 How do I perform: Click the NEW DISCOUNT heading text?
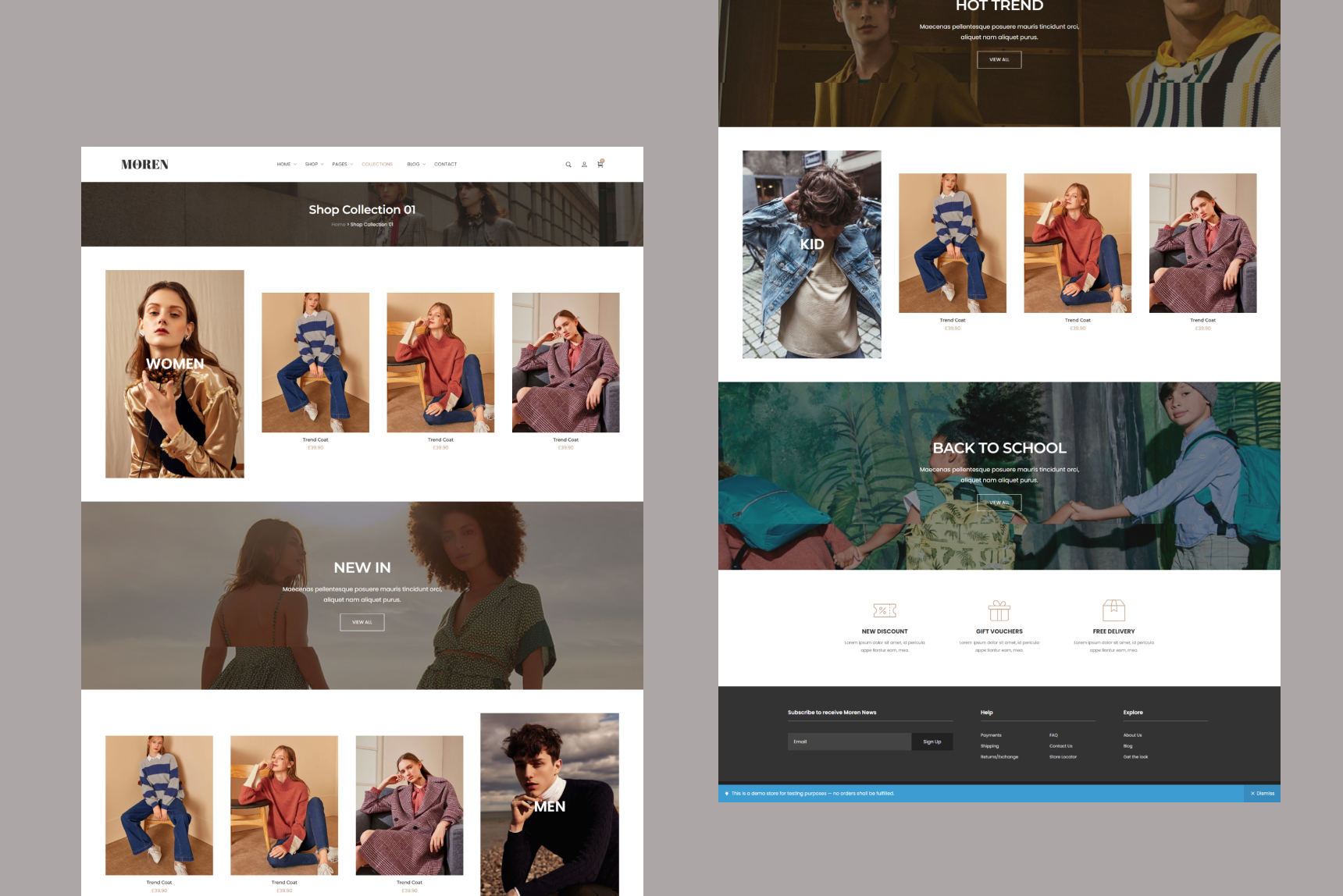885,631
